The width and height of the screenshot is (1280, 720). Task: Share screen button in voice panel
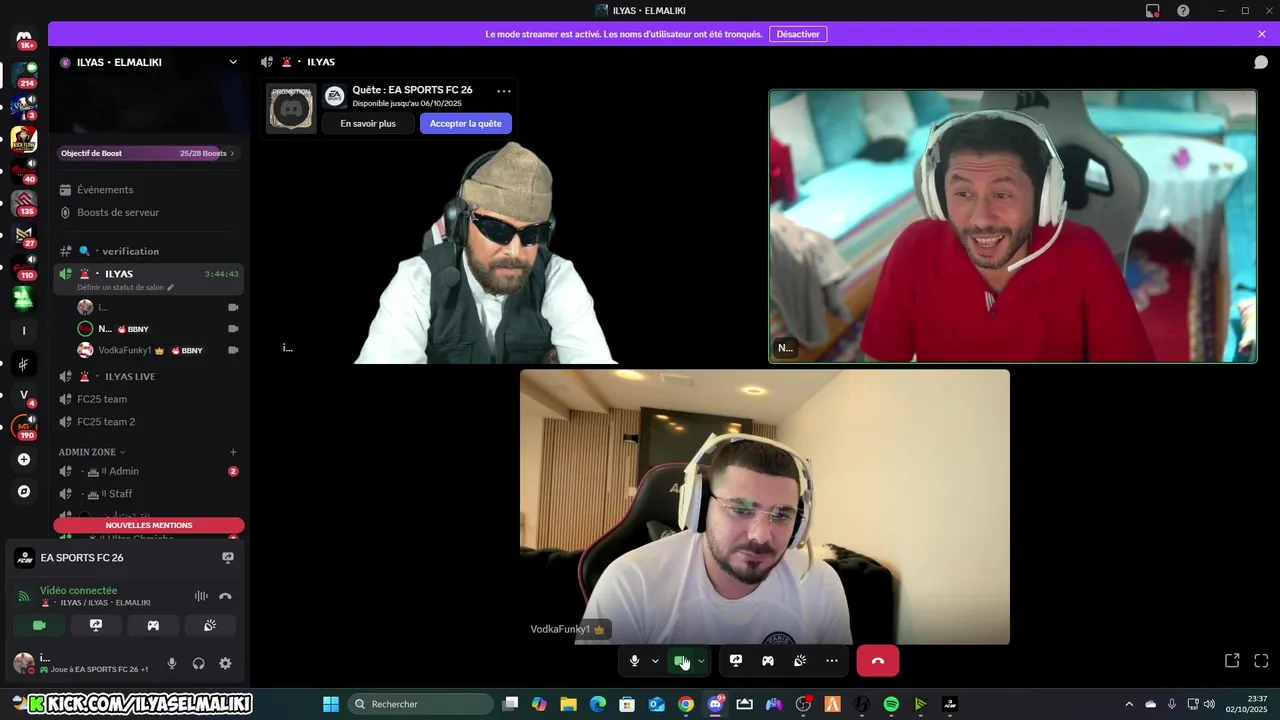tap(96, 625)
